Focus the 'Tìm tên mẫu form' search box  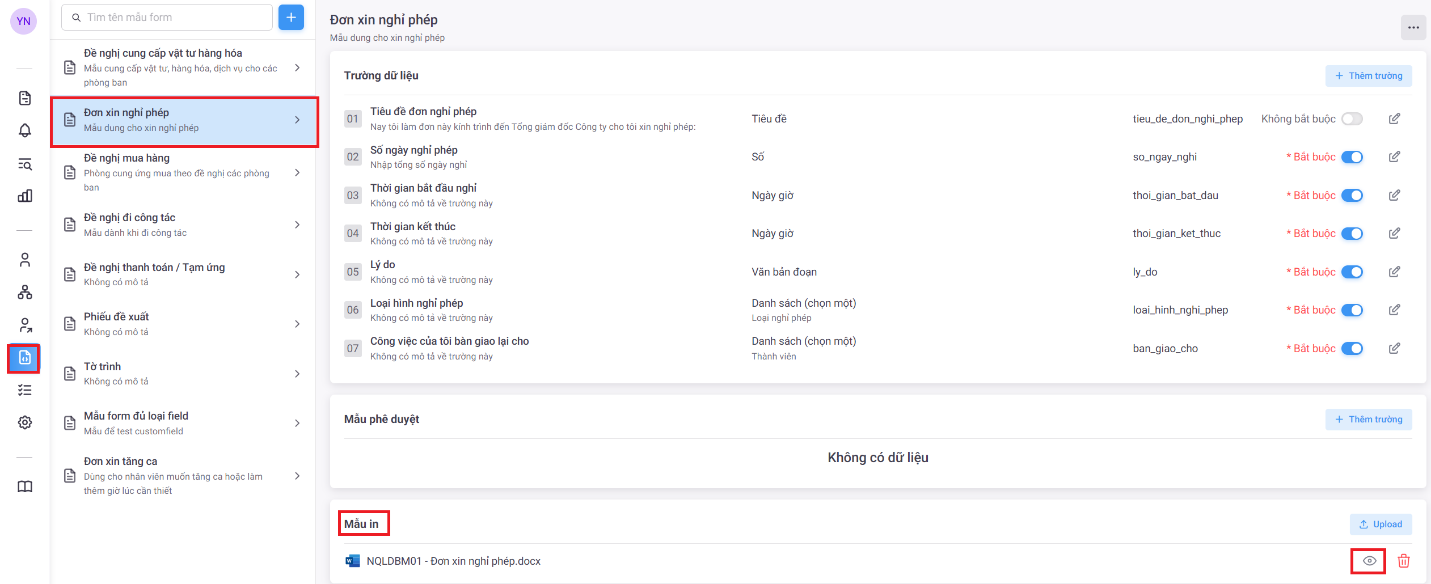click(170, 18)
